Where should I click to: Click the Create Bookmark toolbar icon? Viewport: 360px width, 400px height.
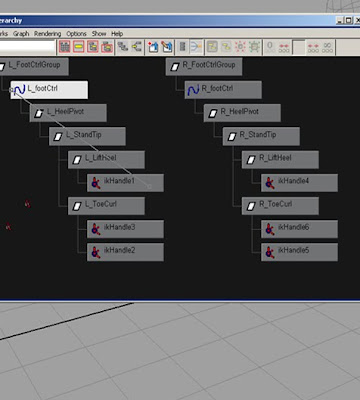pyautogui.click(x=153, y=47)
